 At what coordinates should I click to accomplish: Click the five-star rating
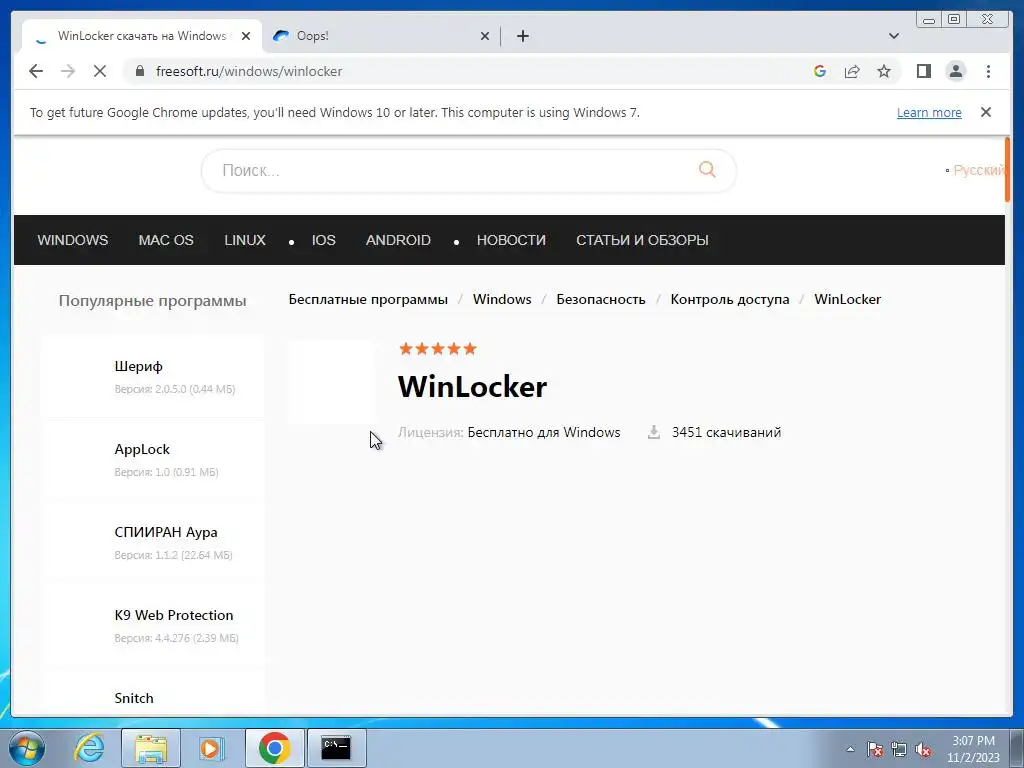click(438, 349)
